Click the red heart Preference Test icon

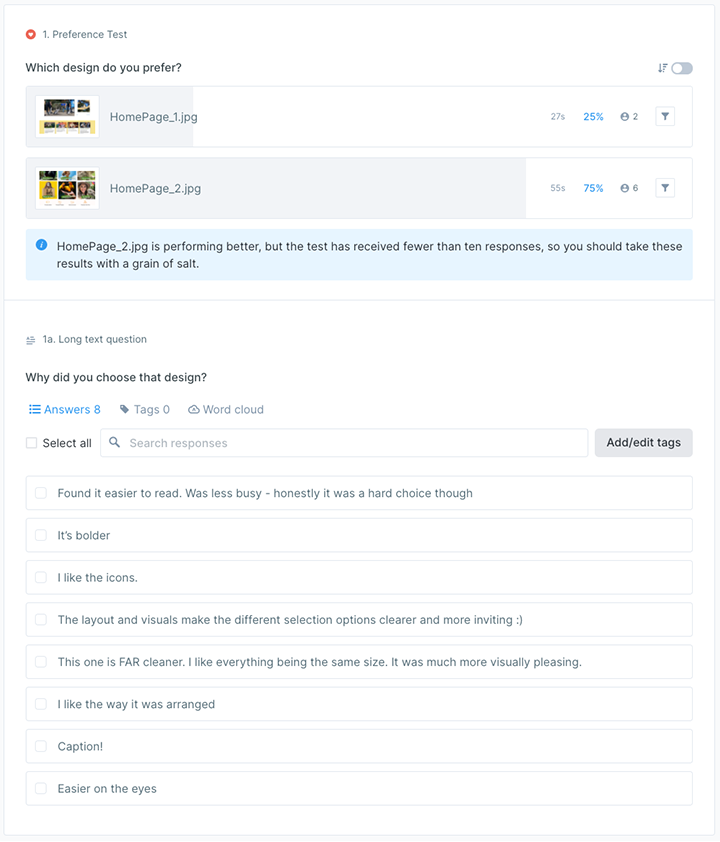pyautogui.click(x=31, y=34)
